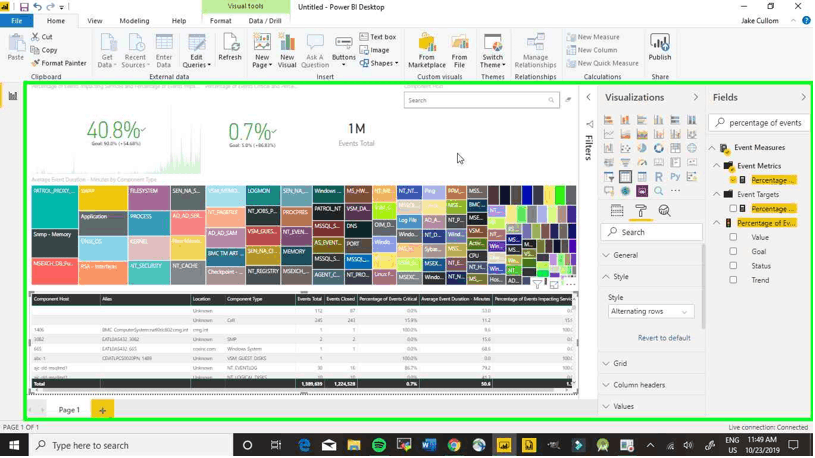Screen dimensions: 815x458
Task: Select the Stacked bar chart visualization
Action: pos(608,120)
